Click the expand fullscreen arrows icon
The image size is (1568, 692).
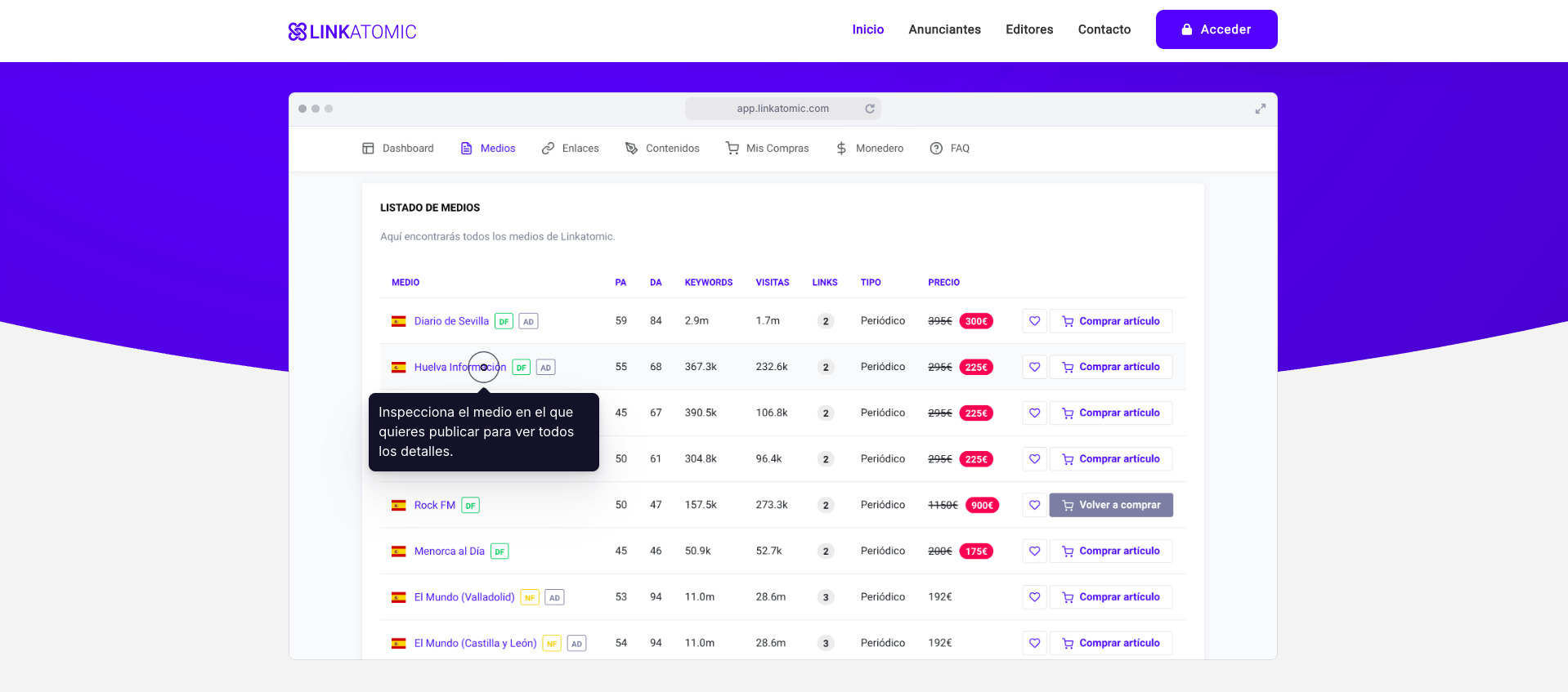coord(1260,109)
